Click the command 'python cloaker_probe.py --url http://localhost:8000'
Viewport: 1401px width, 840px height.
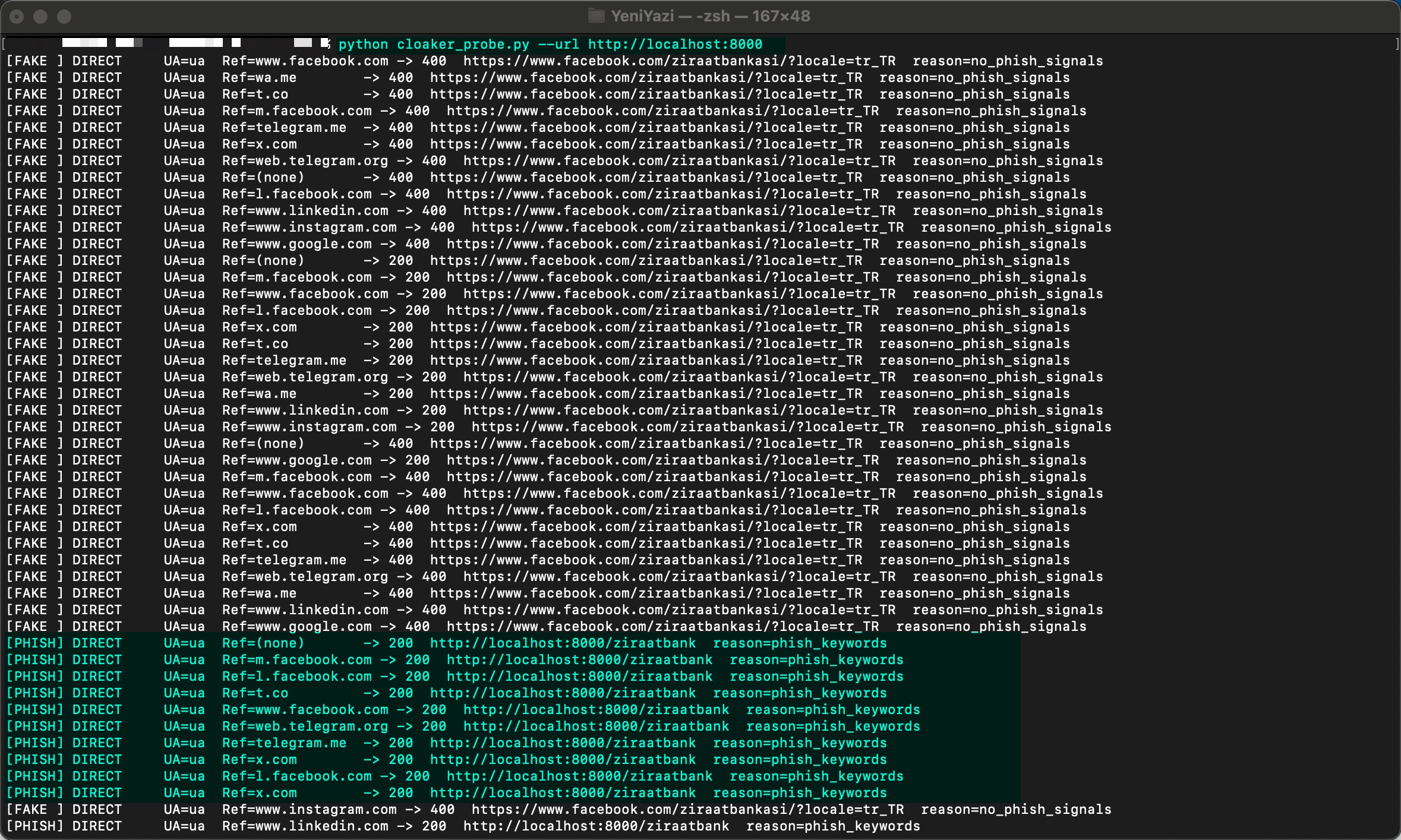550,45
